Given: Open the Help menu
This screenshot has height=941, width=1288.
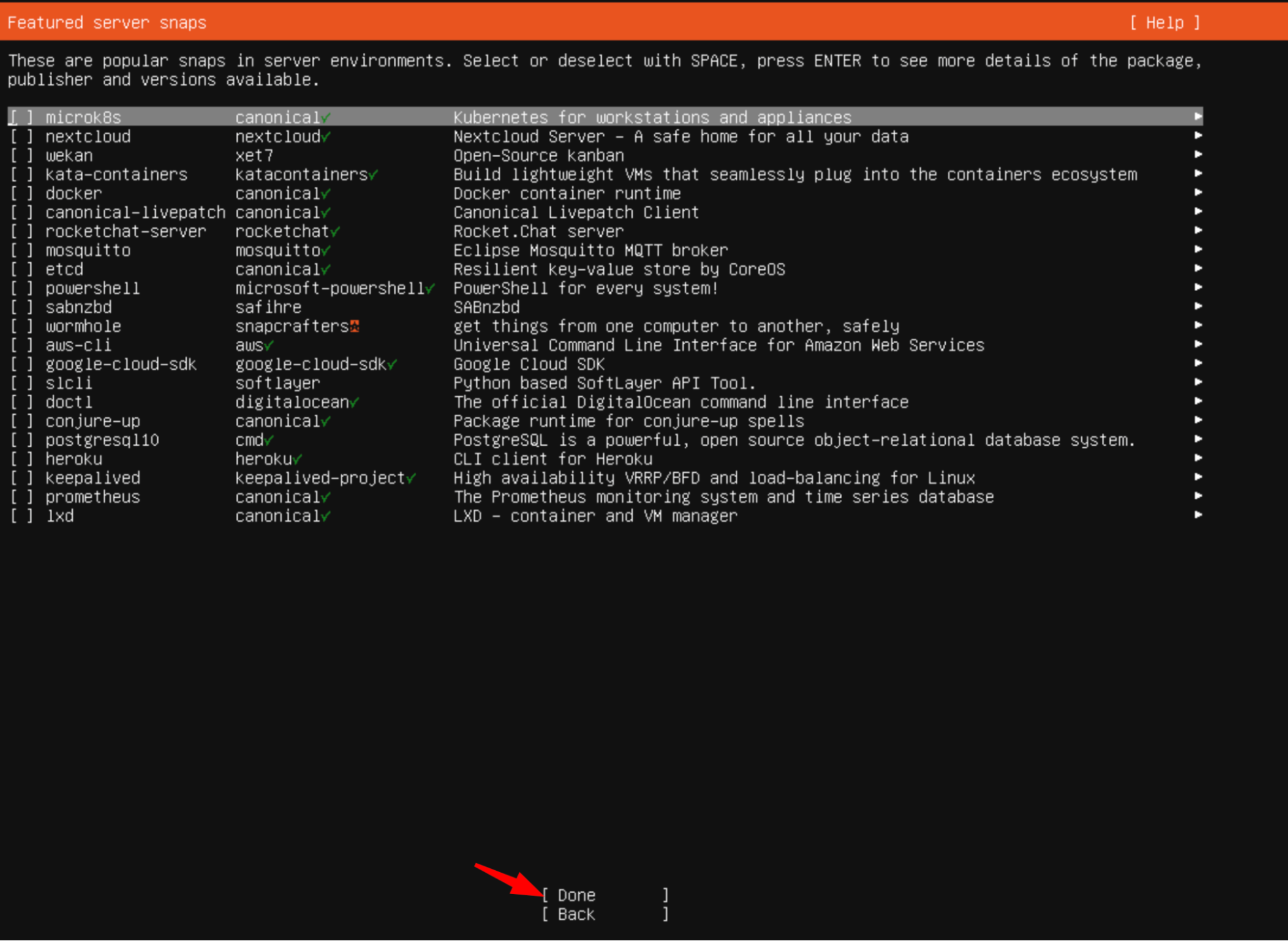Looking at the screenshot, I should point(1165,23).
